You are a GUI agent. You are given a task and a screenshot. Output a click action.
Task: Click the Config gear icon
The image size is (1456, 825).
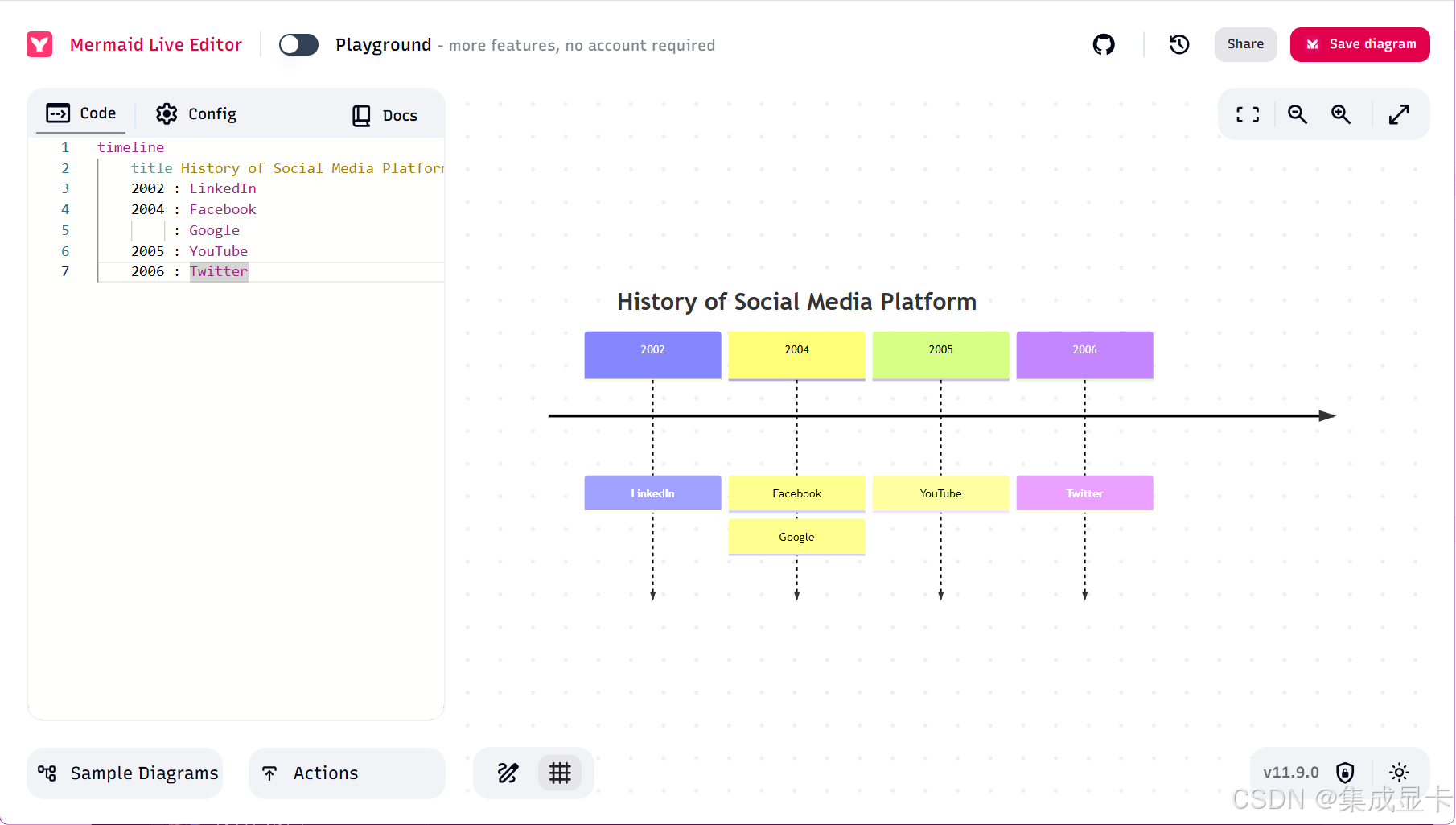167,113
